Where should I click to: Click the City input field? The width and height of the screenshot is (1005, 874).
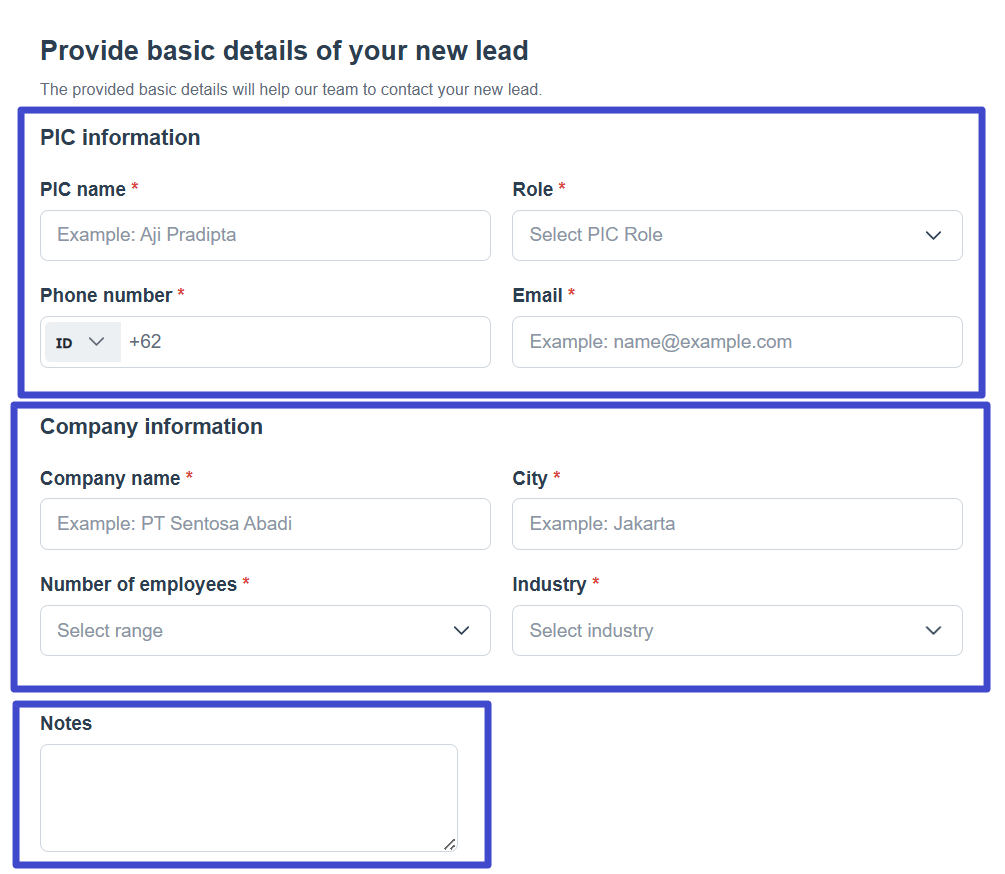pyautogui.click(x=737, y=524)
